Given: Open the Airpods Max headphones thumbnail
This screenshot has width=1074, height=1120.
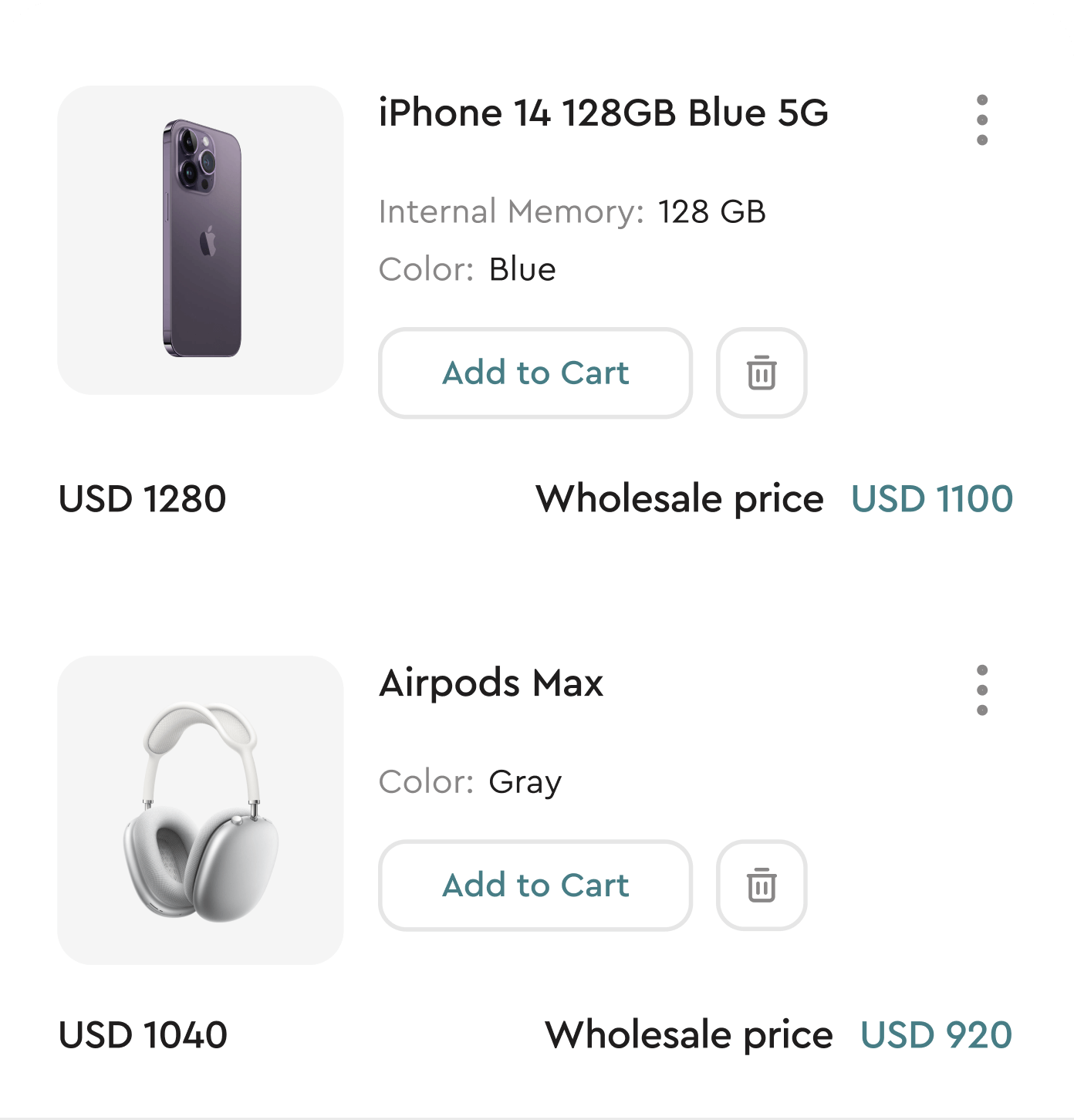Looking at the screenshot, I should (201, 810).
